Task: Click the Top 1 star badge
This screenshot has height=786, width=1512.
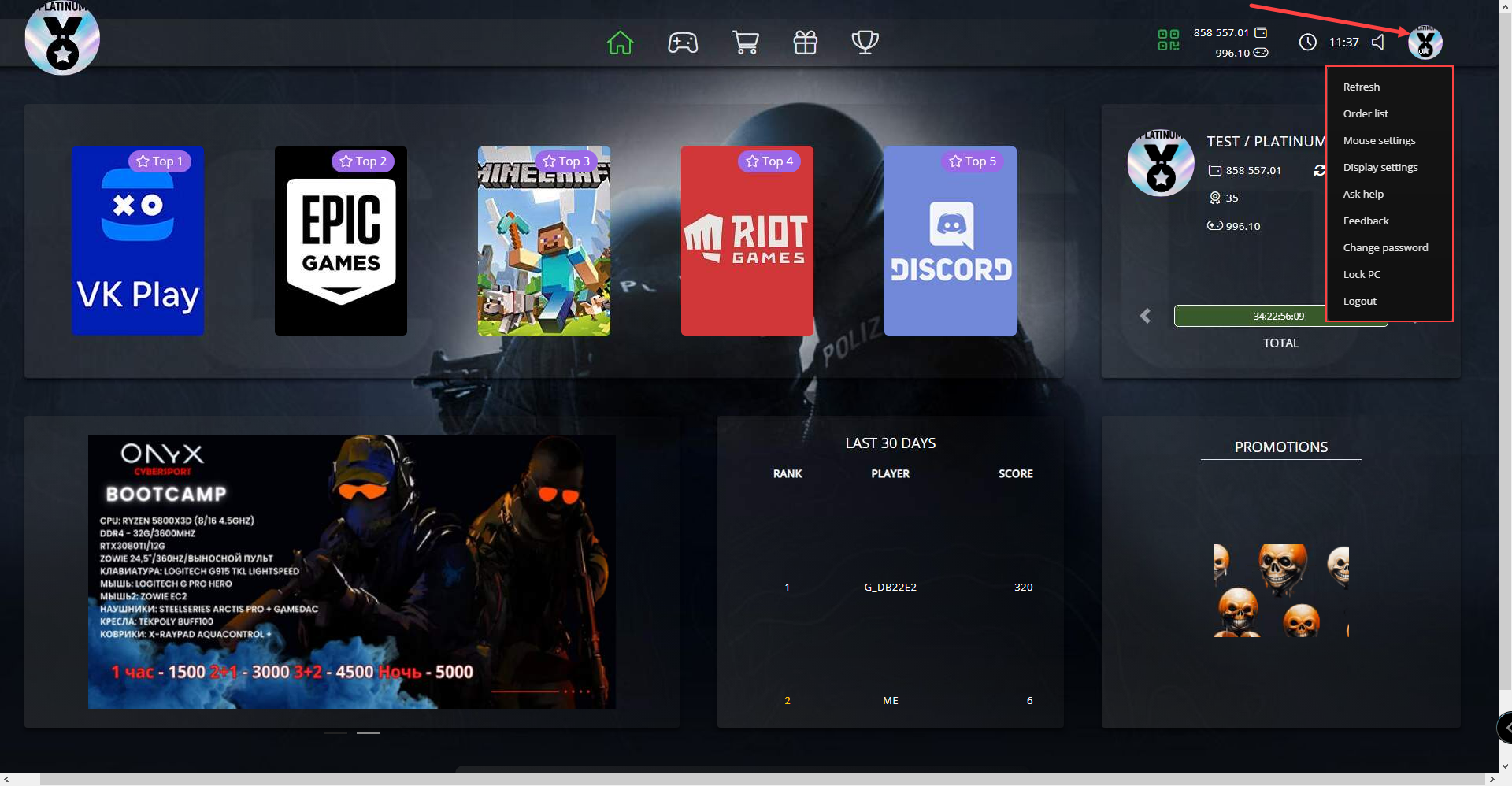Action: (x=160, y=161)
